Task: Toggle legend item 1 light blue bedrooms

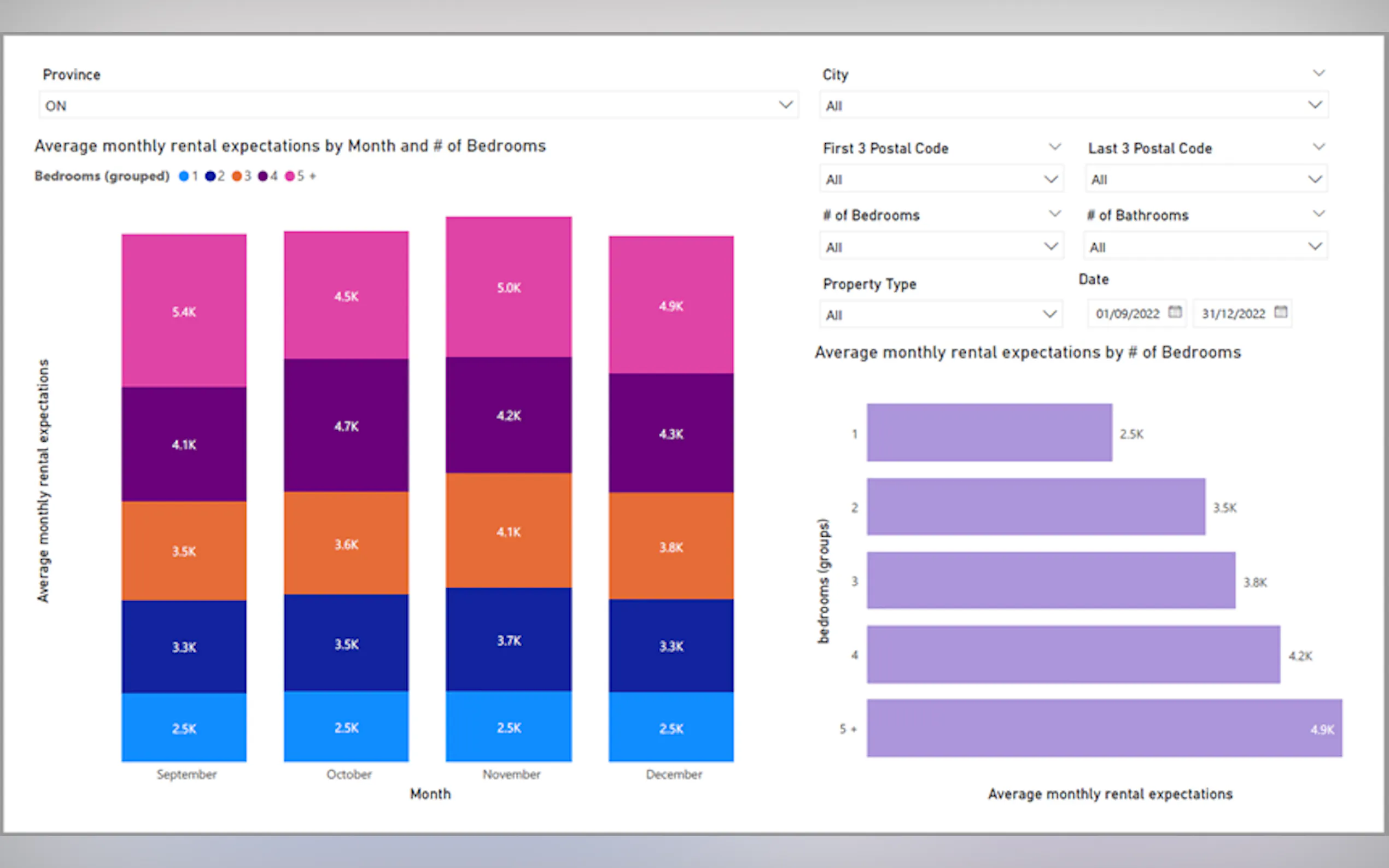Action: [x=184, y=176]
